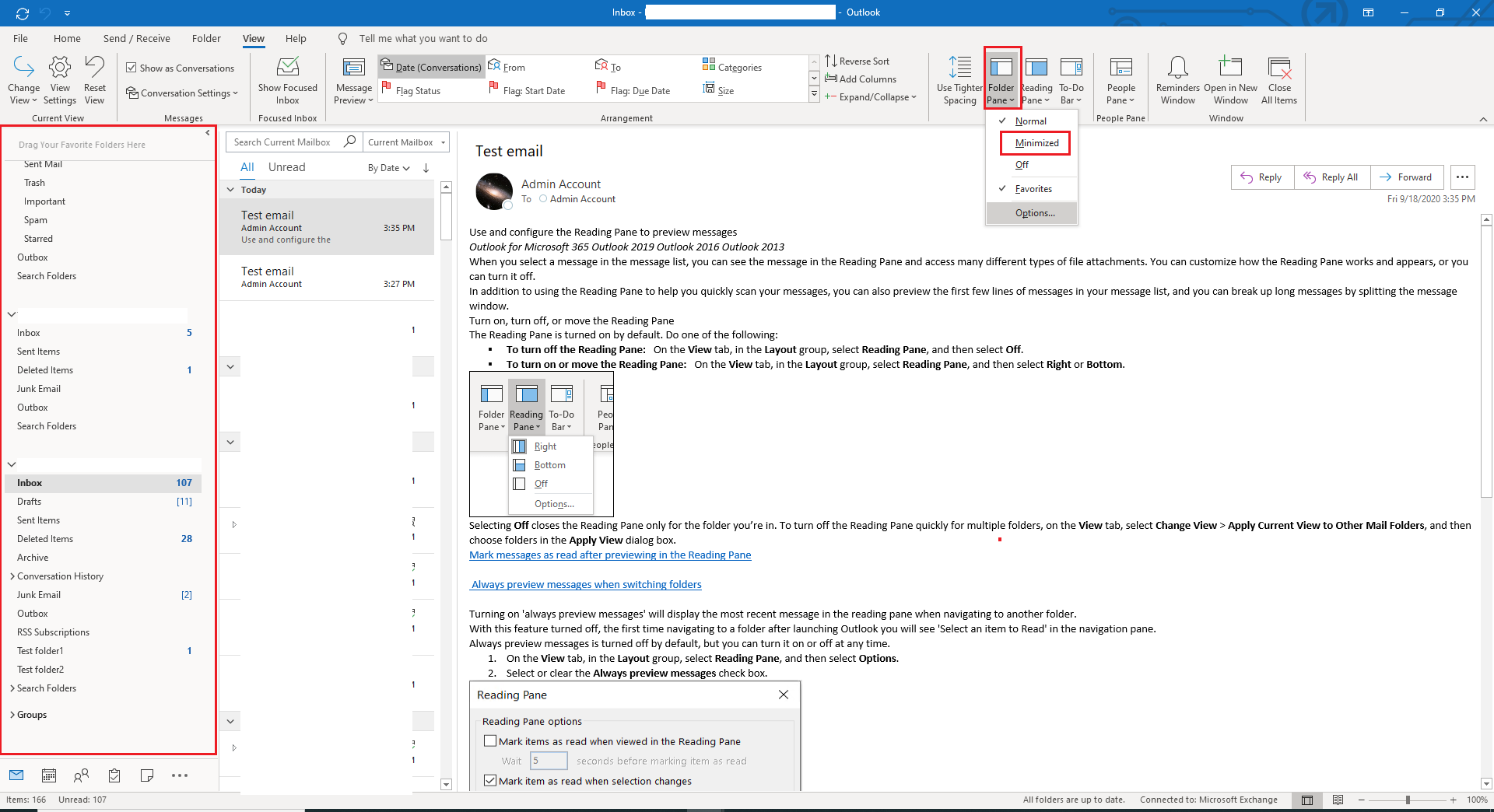Screen dimensions: 1494x812
Task: Select Normal folder pane layout
Action: [1032, 121]
